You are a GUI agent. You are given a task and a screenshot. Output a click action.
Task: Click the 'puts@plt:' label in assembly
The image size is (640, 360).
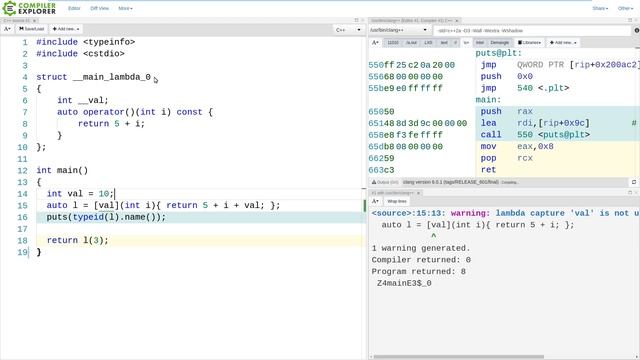click(x=498, y=53)
